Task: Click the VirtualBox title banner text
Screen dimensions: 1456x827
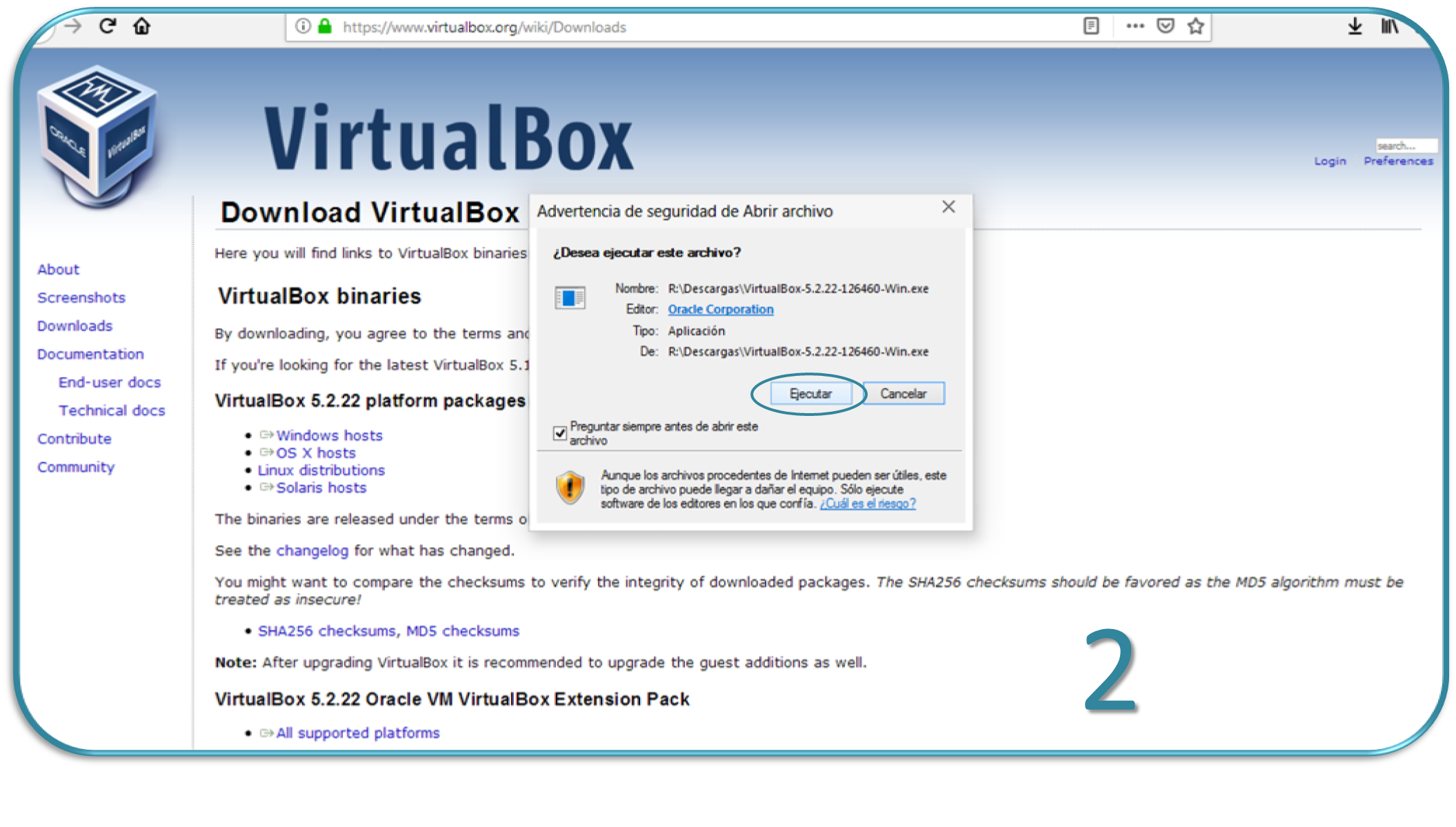Action: pos(448,138)
